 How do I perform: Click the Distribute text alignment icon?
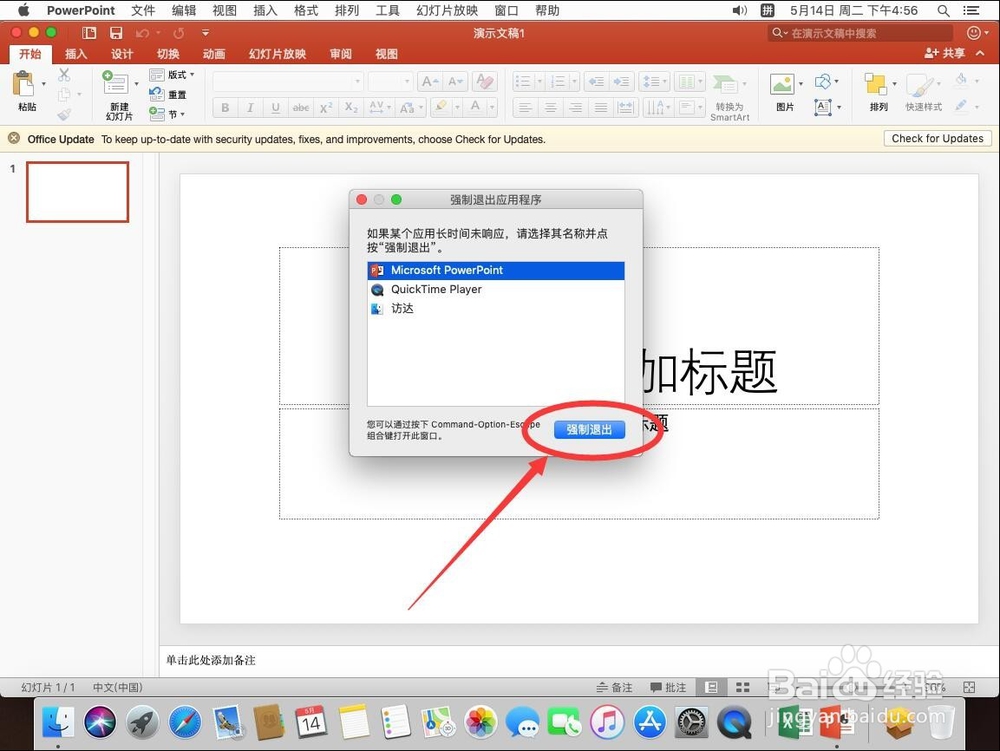point(626,108)
